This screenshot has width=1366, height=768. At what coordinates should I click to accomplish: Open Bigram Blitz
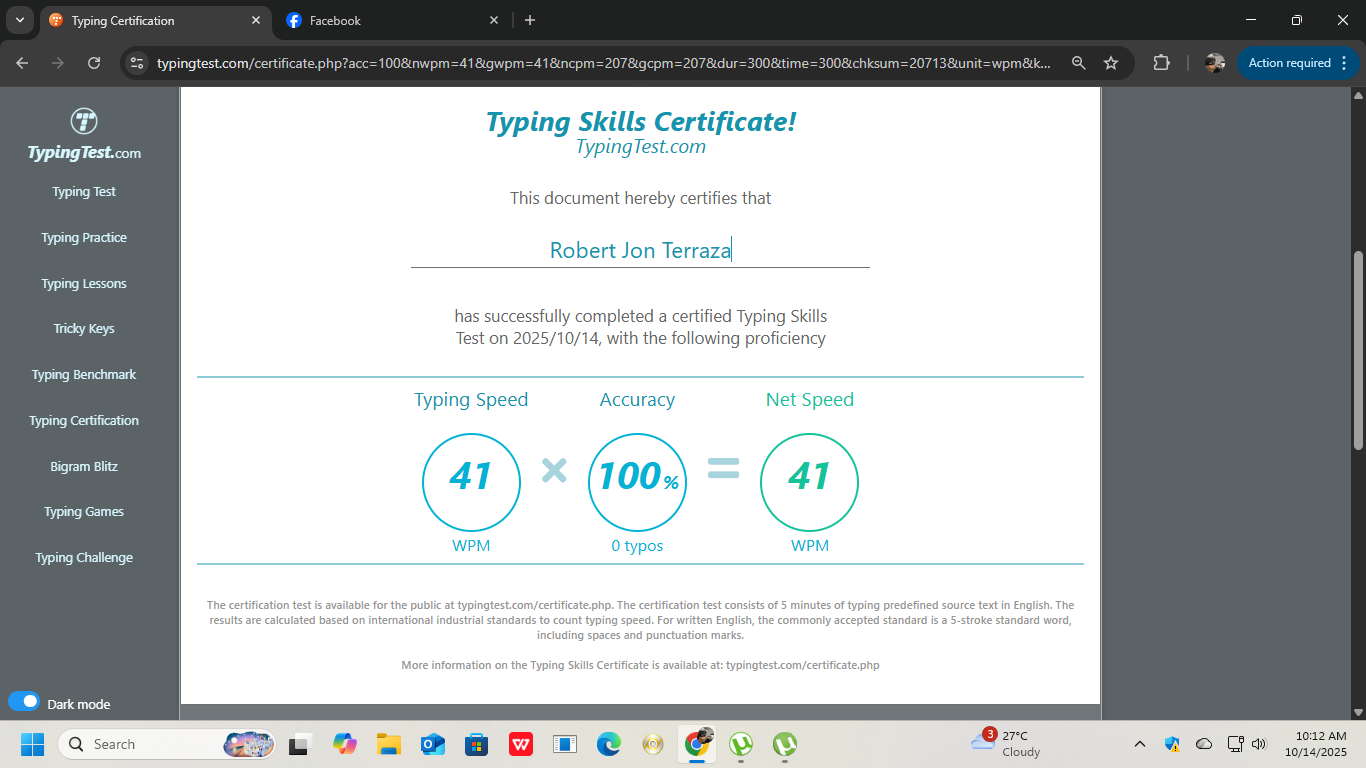[x=84, y=467]
